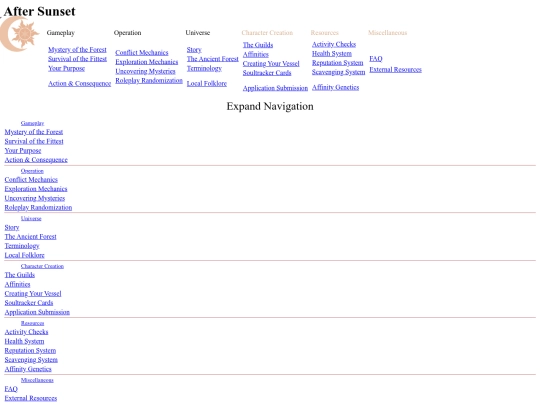540x405 pixels.
Task: Select Terminology in the expanded list
Action: [22, 246]
